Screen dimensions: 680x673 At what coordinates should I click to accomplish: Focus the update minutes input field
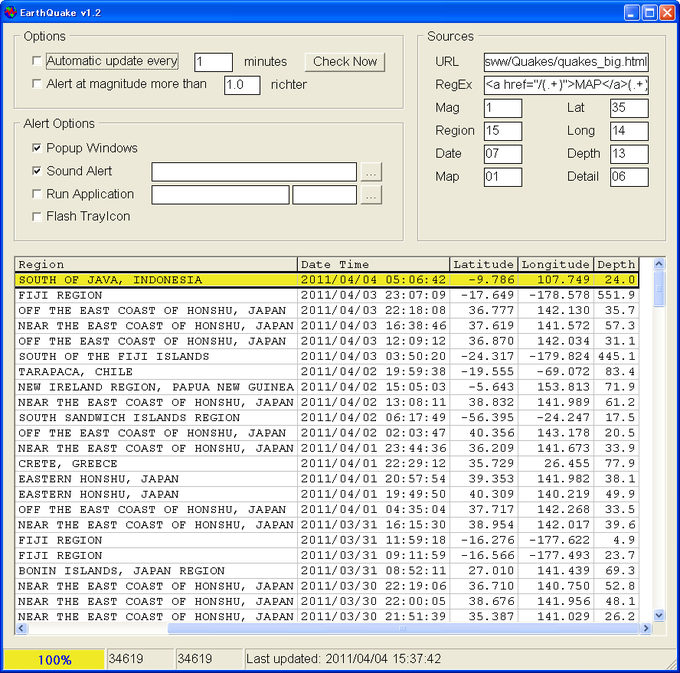tap(213, 62)
